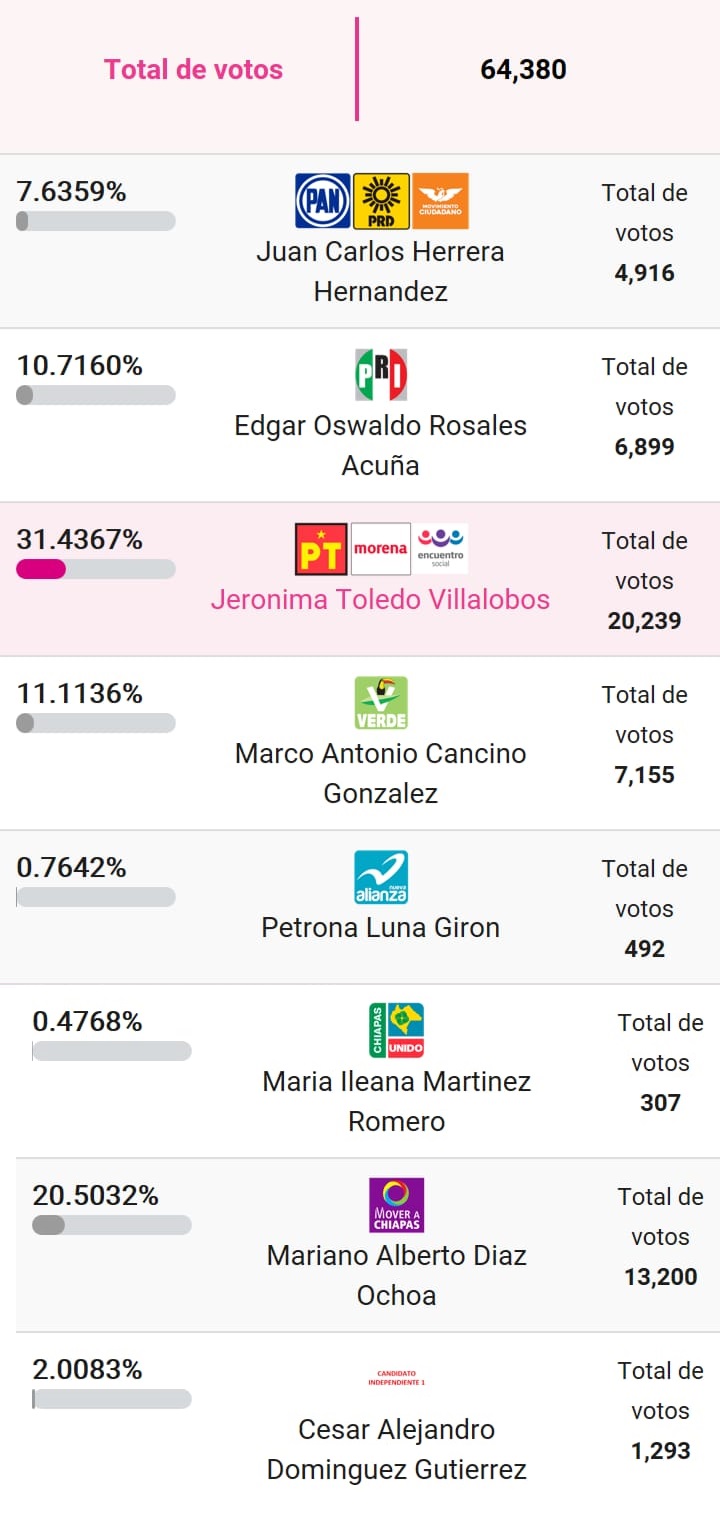Click the Nueva Alianza logo
Viewport: 720px width, 1520px height.
pyautogui.click(x=381, y=877)
